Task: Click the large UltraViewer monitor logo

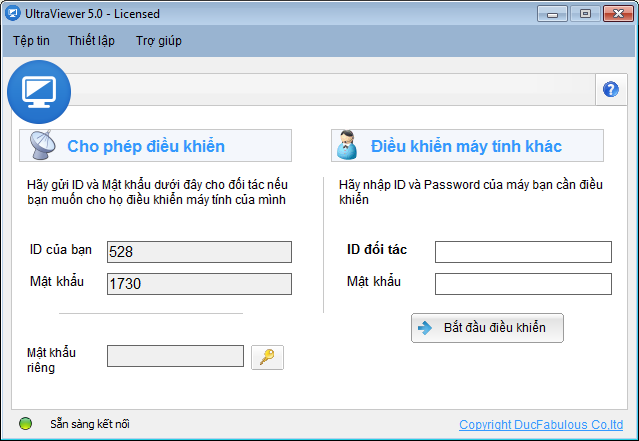Action: click(39, 92)
